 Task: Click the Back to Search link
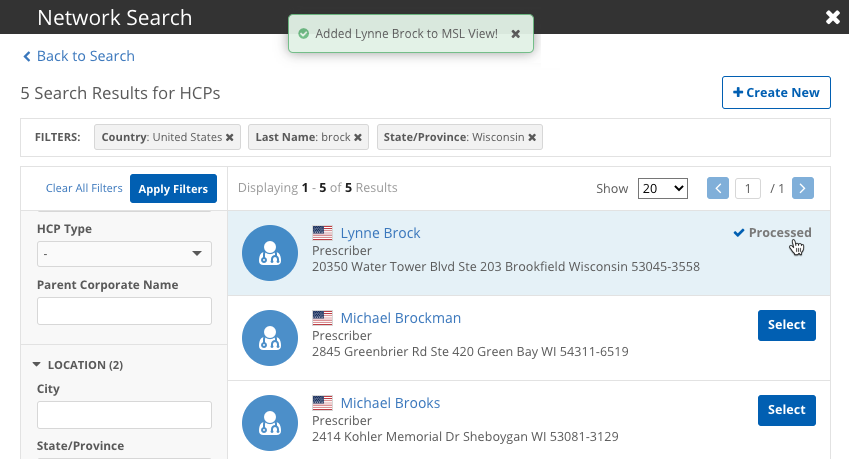(x=78, y=56)
